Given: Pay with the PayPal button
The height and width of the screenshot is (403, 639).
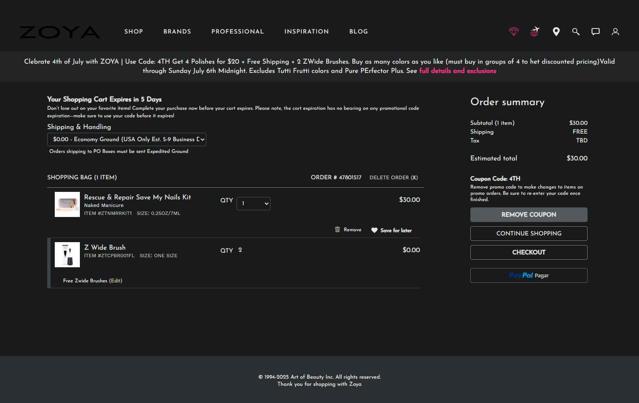Looking at the screenshot, I should tap(529, 275).
